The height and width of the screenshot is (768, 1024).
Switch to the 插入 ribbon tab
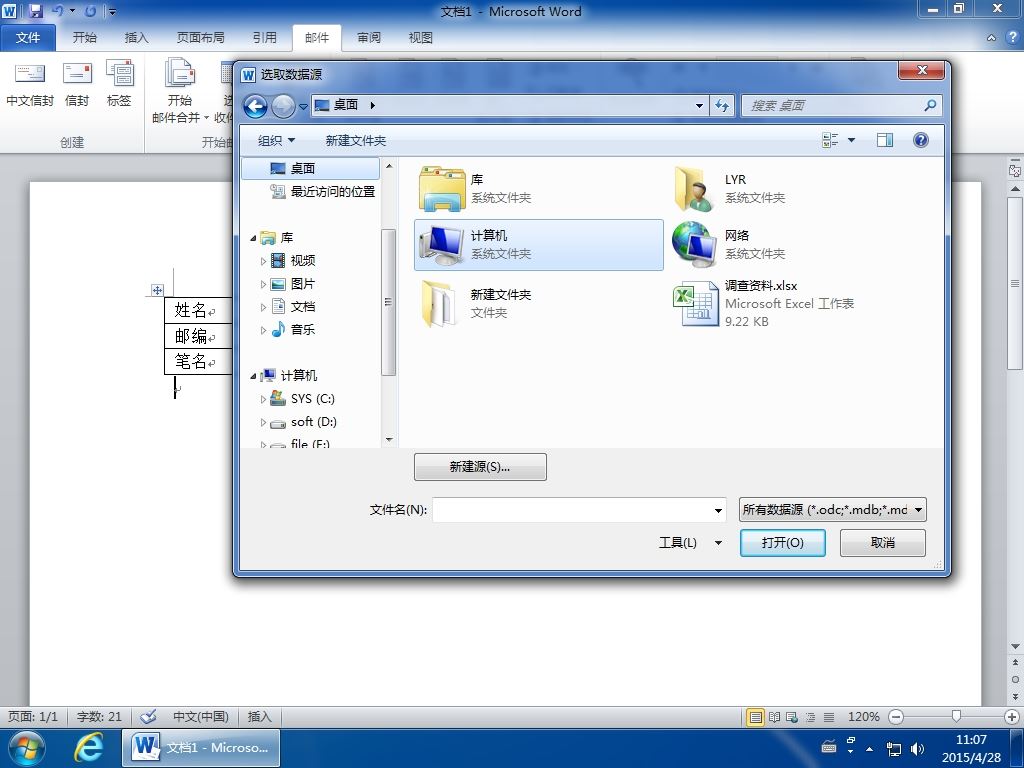tap(136, 37)
